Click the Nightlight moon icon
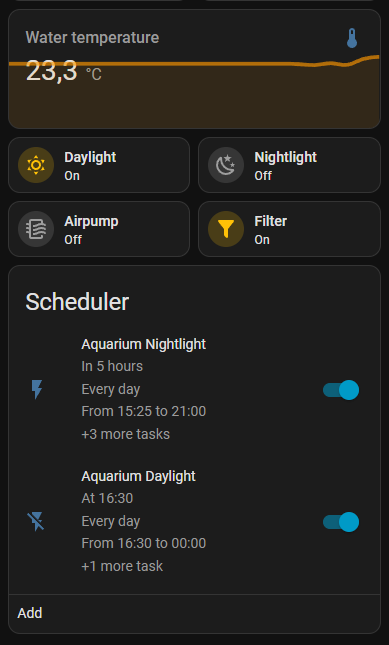The image size is (389, 645). click(x=226, y=165)
